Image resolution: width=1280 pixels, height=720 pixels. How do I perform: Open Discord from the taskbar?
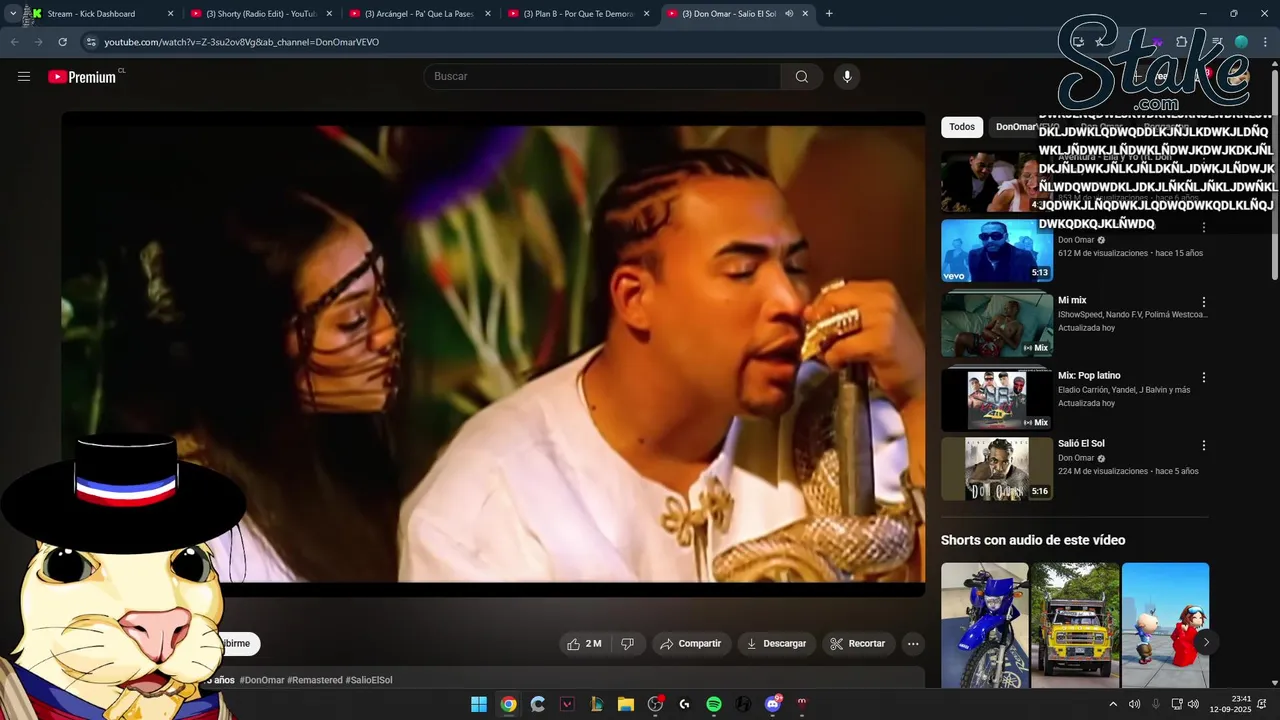point(772,704)
